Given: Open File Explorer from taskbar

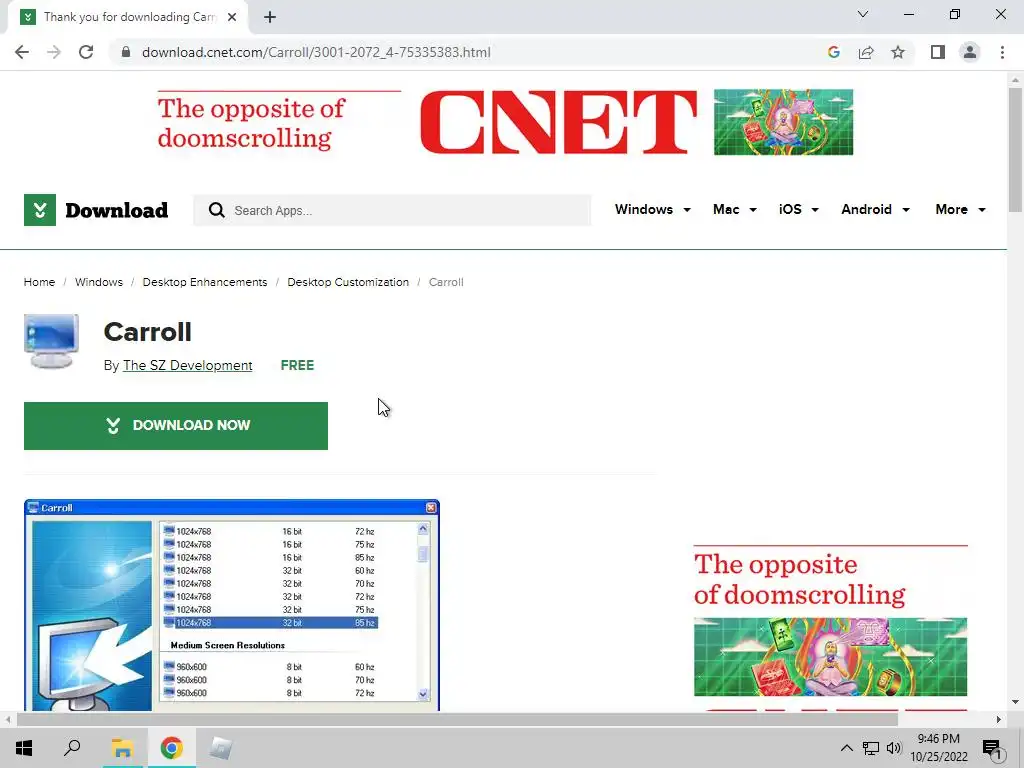Looking at the screenshot, I should 122,748.
